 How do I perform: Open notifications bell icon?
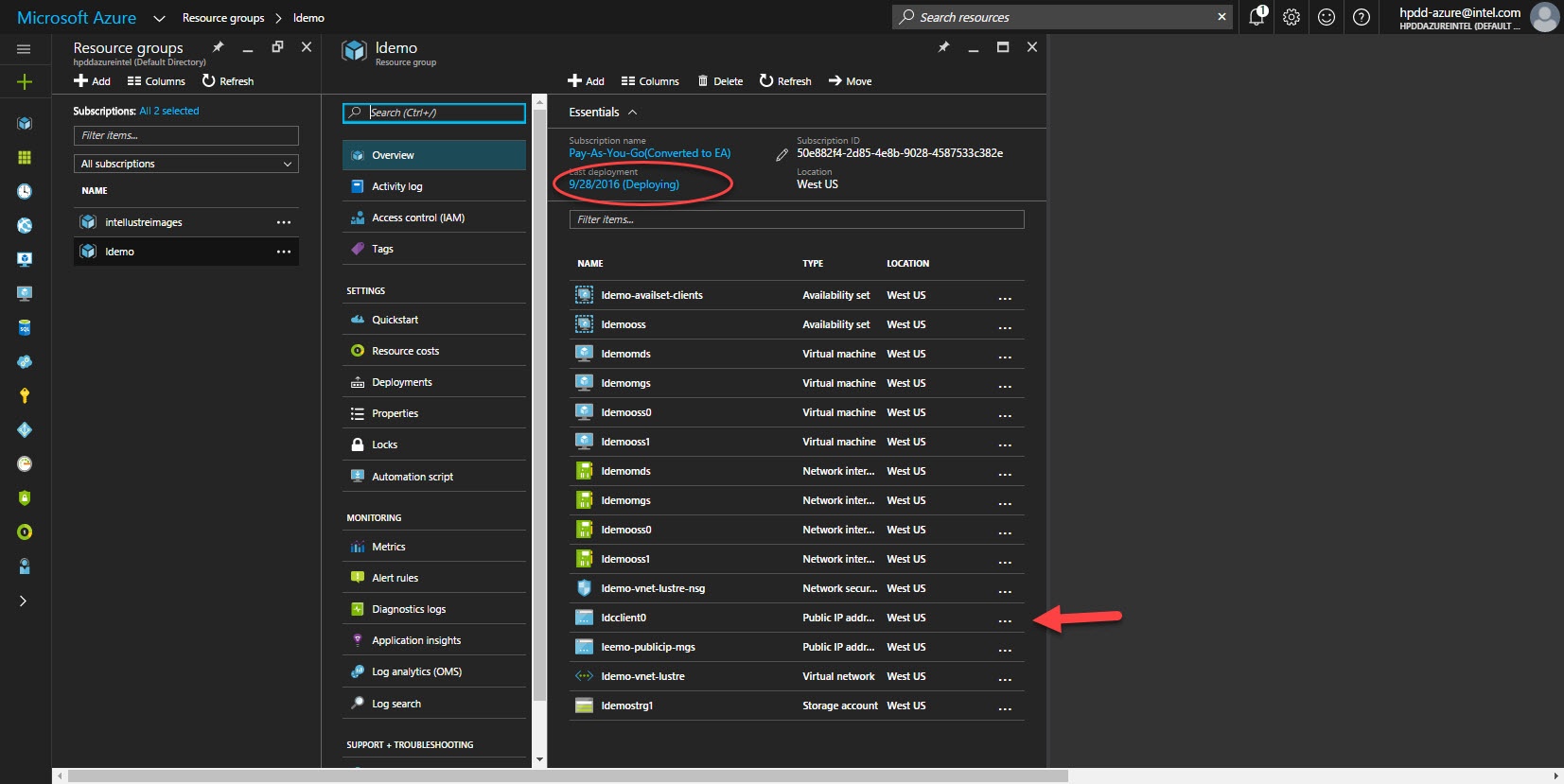1256,16
